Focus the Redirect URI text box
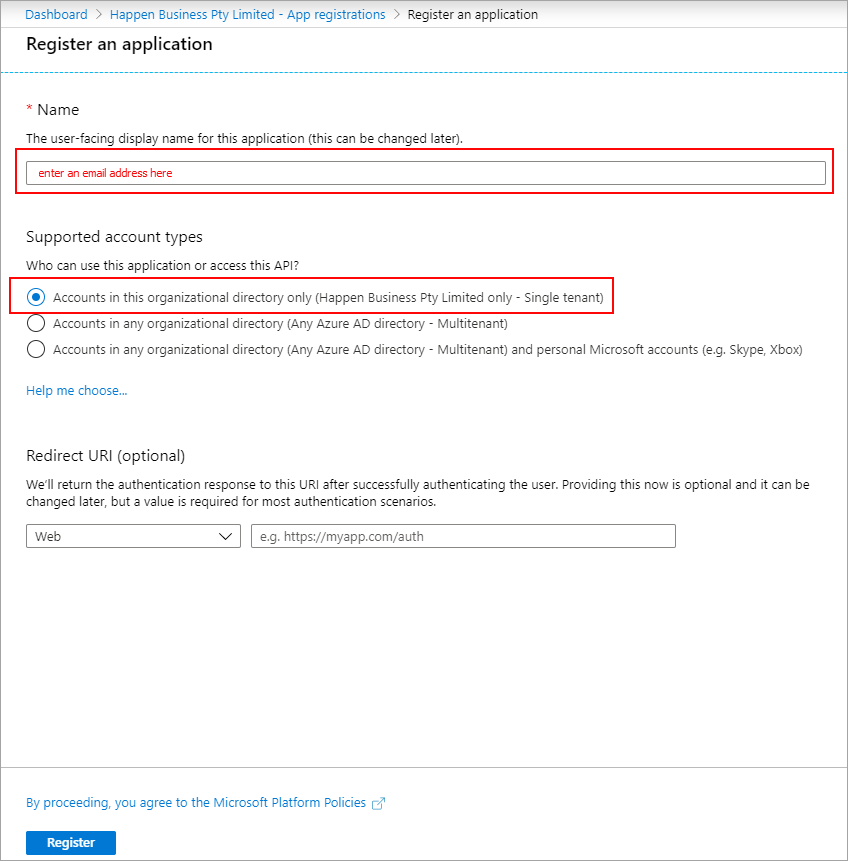Viewport: 848px width, 861px height. (x=463, y=536)
